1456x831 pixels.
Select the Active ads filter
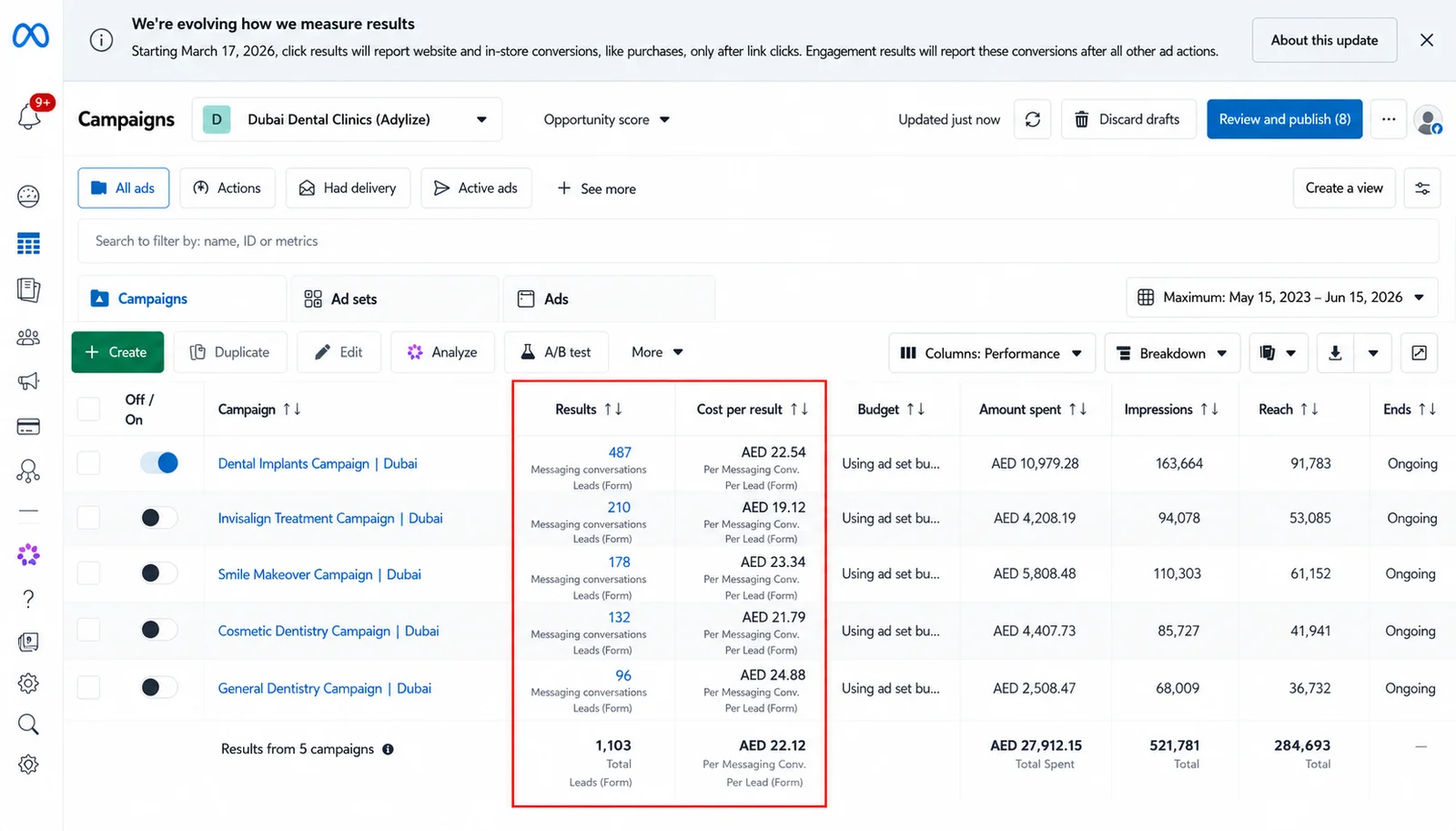(x=476, y=188)
